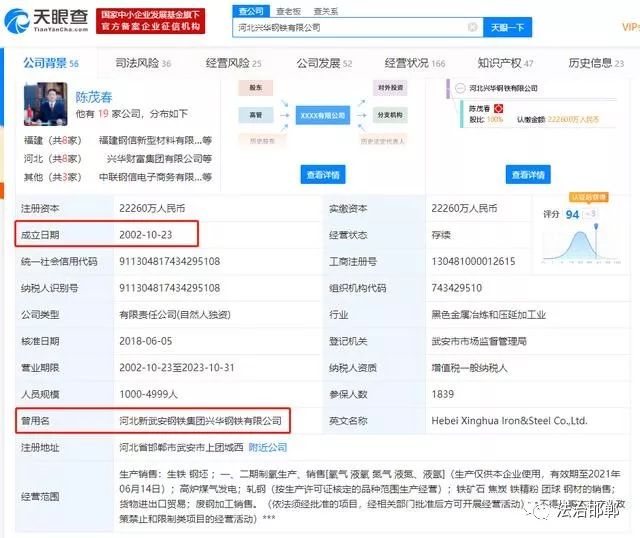
Task: Collapse the 河北兴华钢铁有限公司 tree node
Action: tap(460, 88)
